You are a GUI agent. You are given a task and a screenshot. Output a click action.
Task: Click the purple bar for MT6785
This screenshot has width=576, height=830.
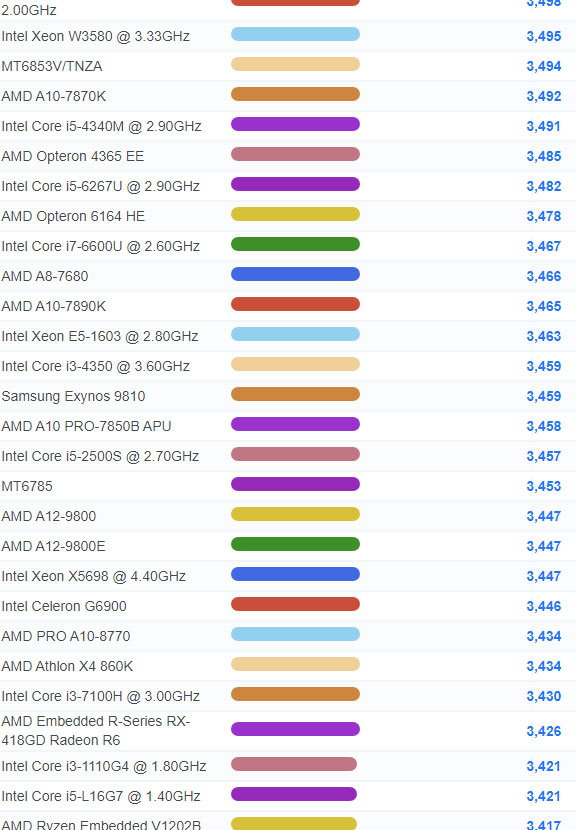tap(295, 484)
